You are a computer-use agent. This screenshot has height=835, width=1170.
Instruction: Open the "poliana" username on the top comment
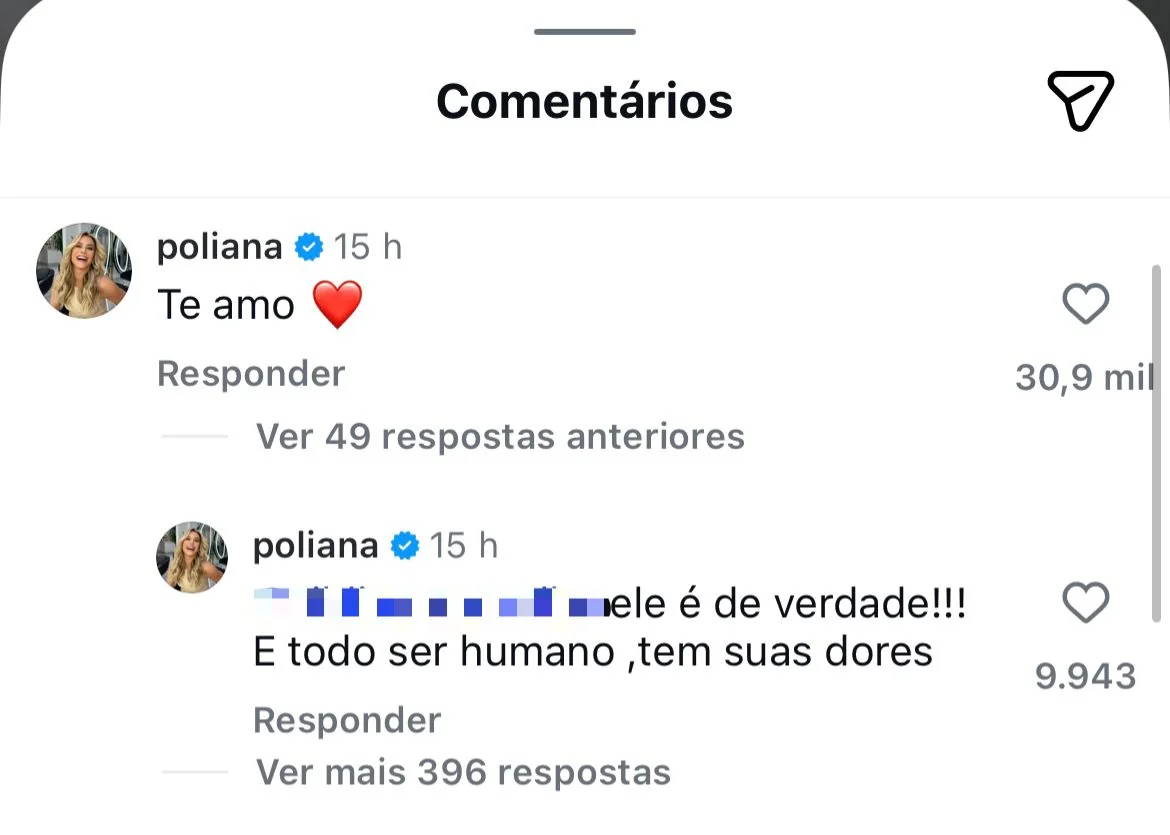[220, 247]
